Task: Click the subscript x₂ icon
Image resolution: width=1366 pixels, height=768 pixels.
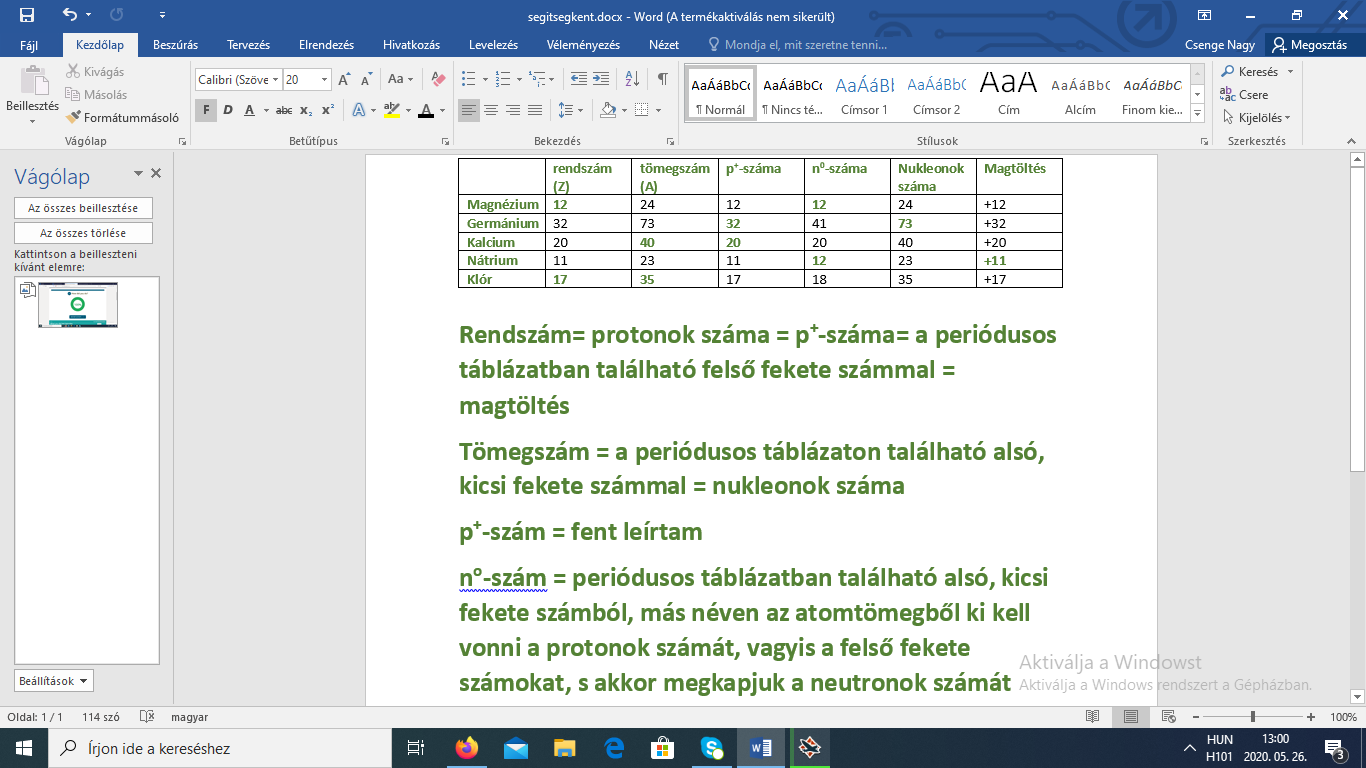Action: click(306, 110)
